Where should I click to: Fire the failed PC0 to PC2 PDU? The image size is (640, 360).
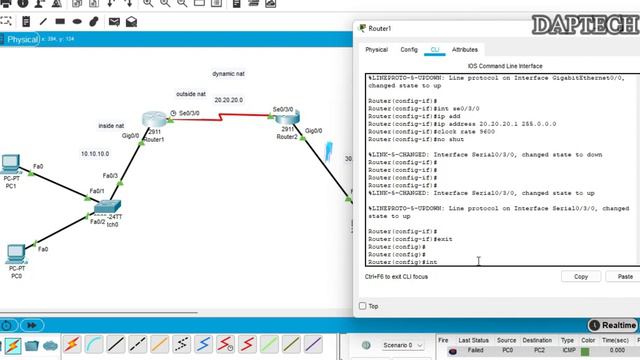click(453, 351)
